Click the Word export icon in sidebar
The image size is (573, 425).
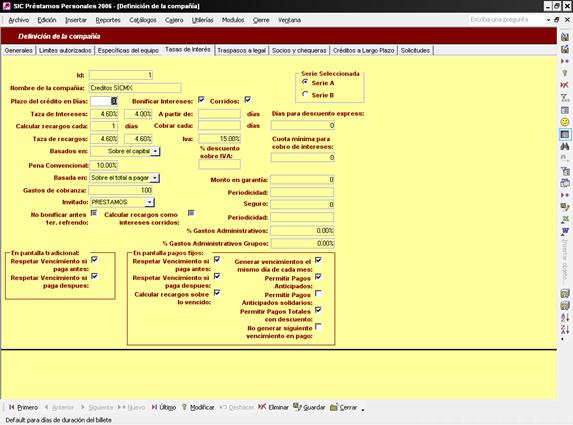click(565, 231)
